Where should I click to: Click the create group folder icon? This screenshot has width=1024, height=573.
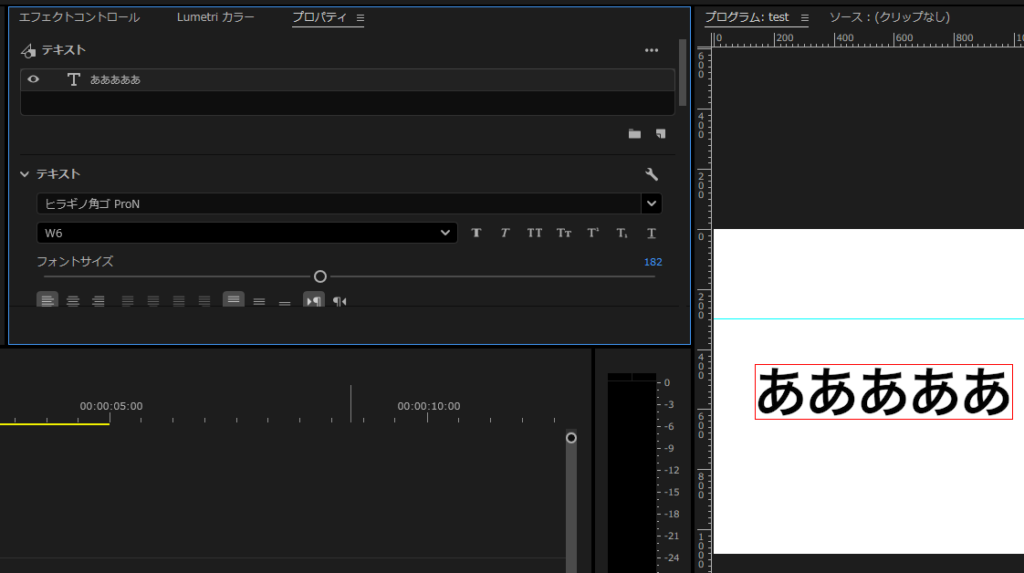click(x=634, y=134)
